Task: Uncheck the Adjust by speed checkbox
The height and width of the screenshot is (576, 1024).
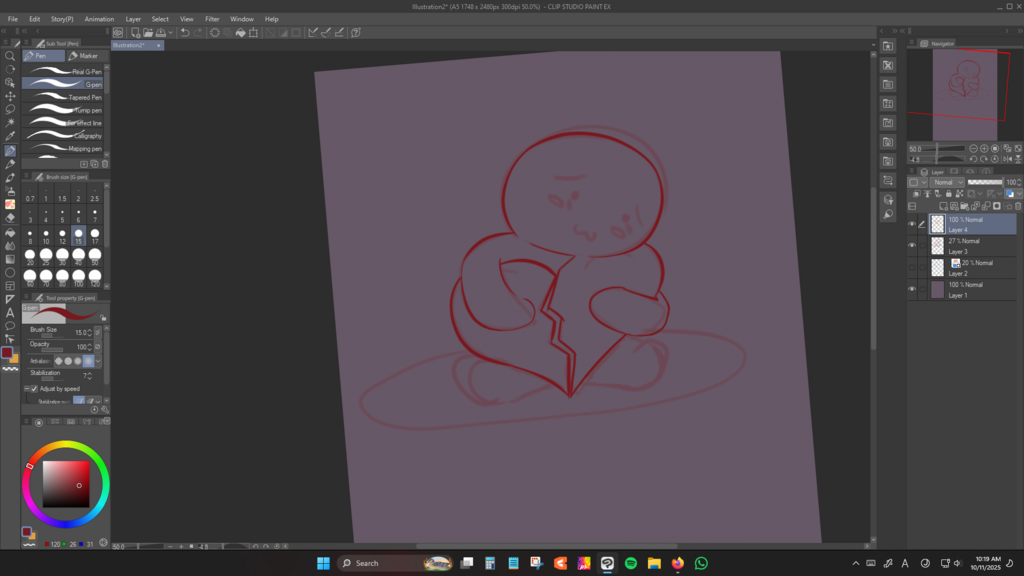Action: tap(34, 388)
